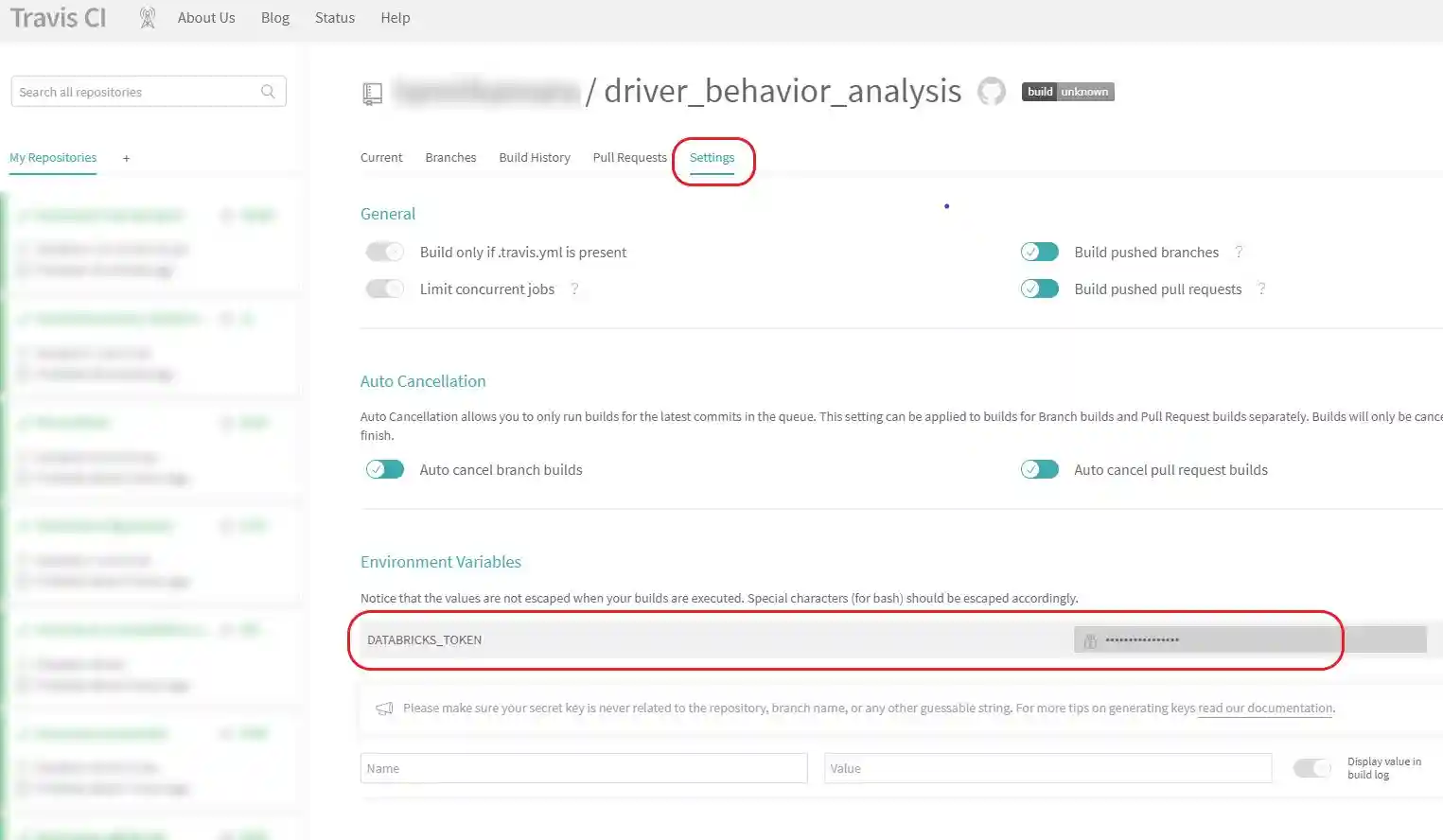The height and width of the screenshot is (840, 1443).
Task: Switch to the Build History tab
Action: (535, 157)
